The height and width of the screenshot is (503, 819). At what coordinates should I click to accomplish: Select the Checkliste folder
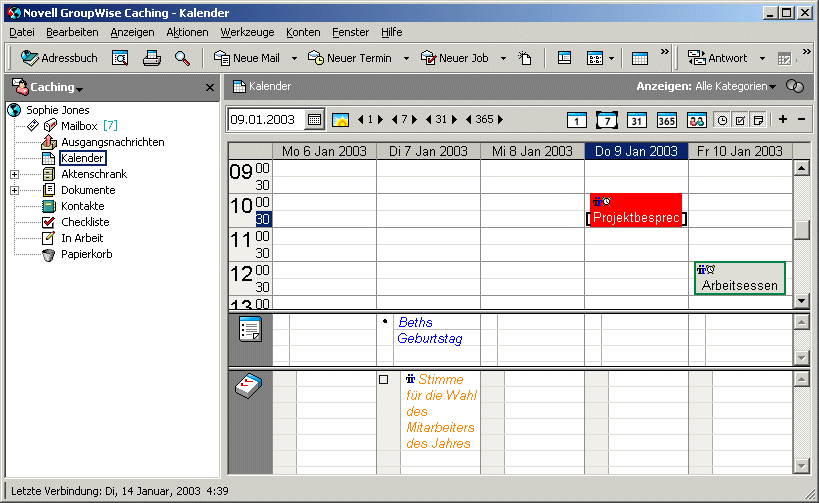click(85, 223)
